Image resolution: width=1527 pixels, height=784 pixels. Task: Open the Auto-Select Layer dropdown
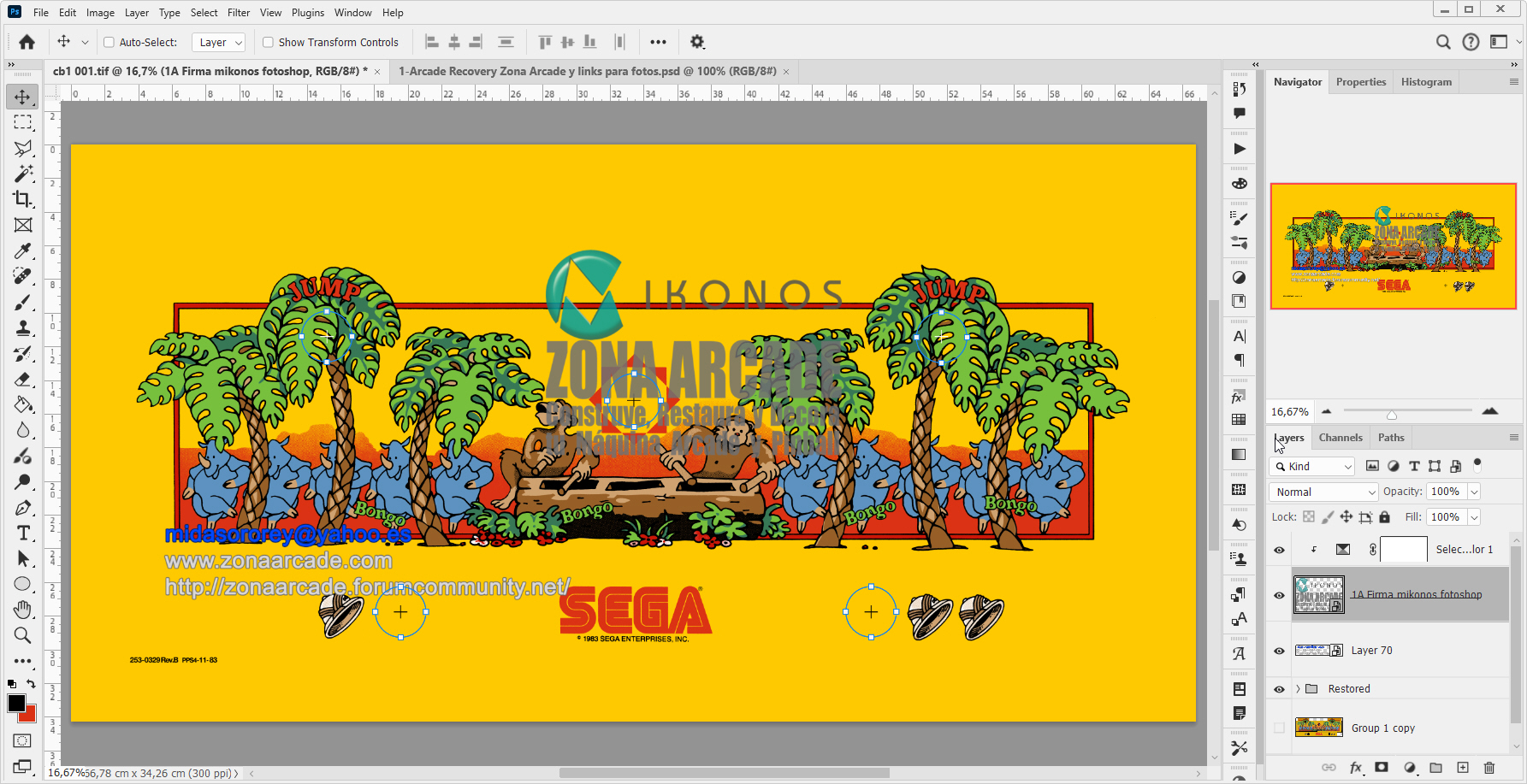[x=219, y=42]
